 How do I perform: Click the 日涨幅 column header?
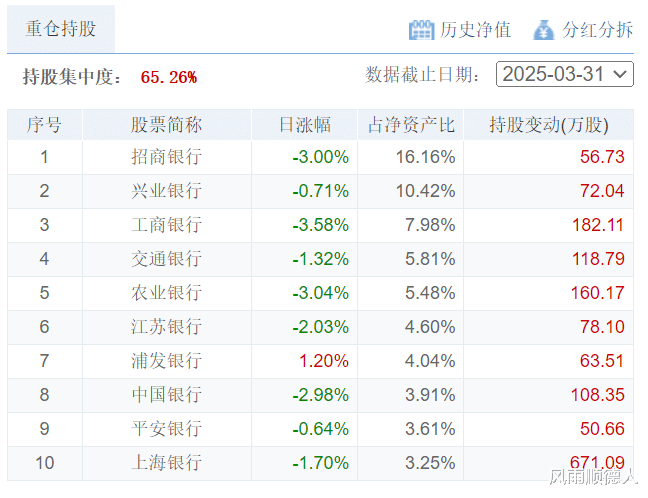[x=305, y=125]
